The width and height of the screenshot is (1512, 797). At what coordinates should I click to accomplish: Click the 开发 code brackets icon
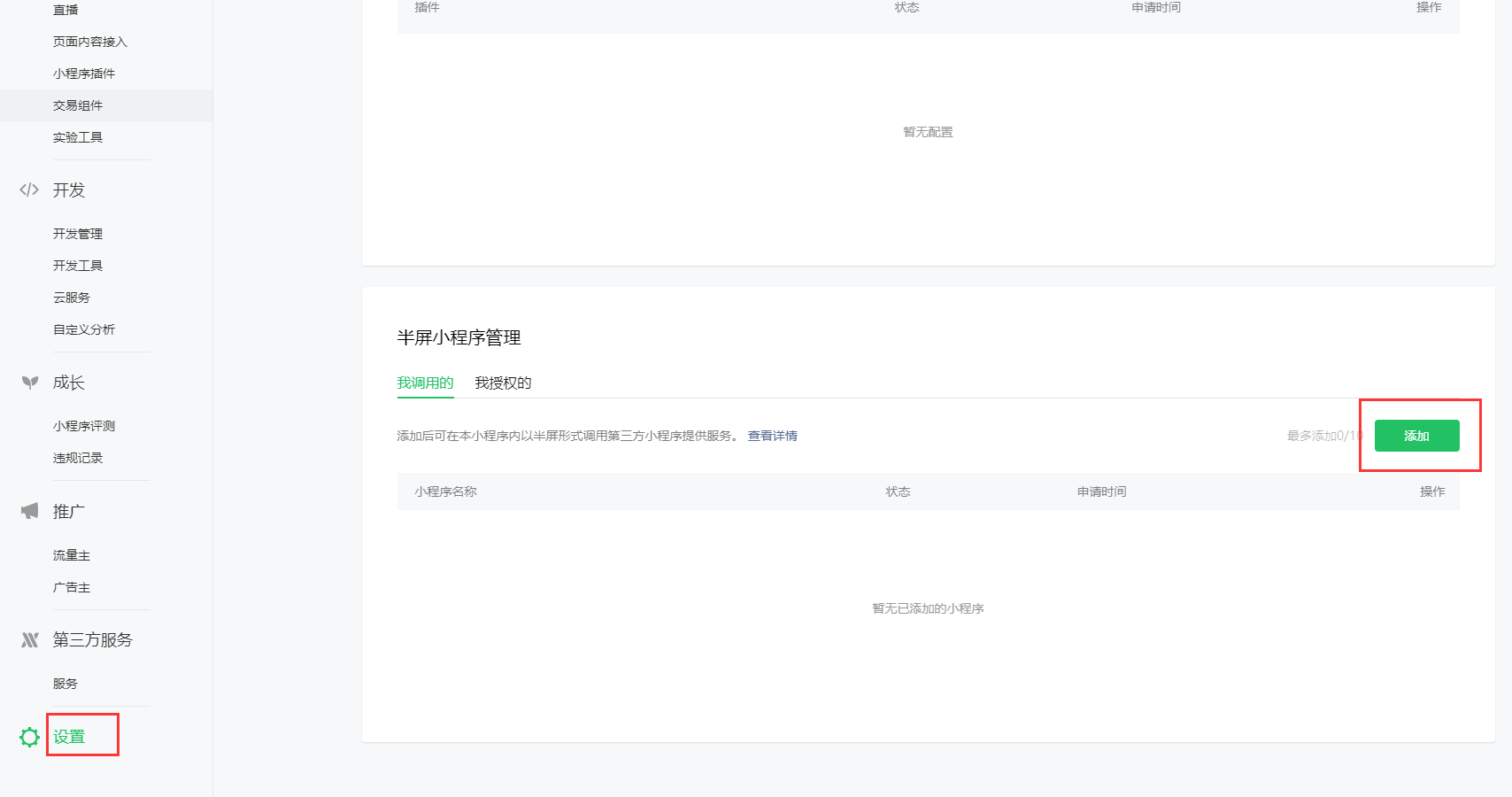(29, 190)
